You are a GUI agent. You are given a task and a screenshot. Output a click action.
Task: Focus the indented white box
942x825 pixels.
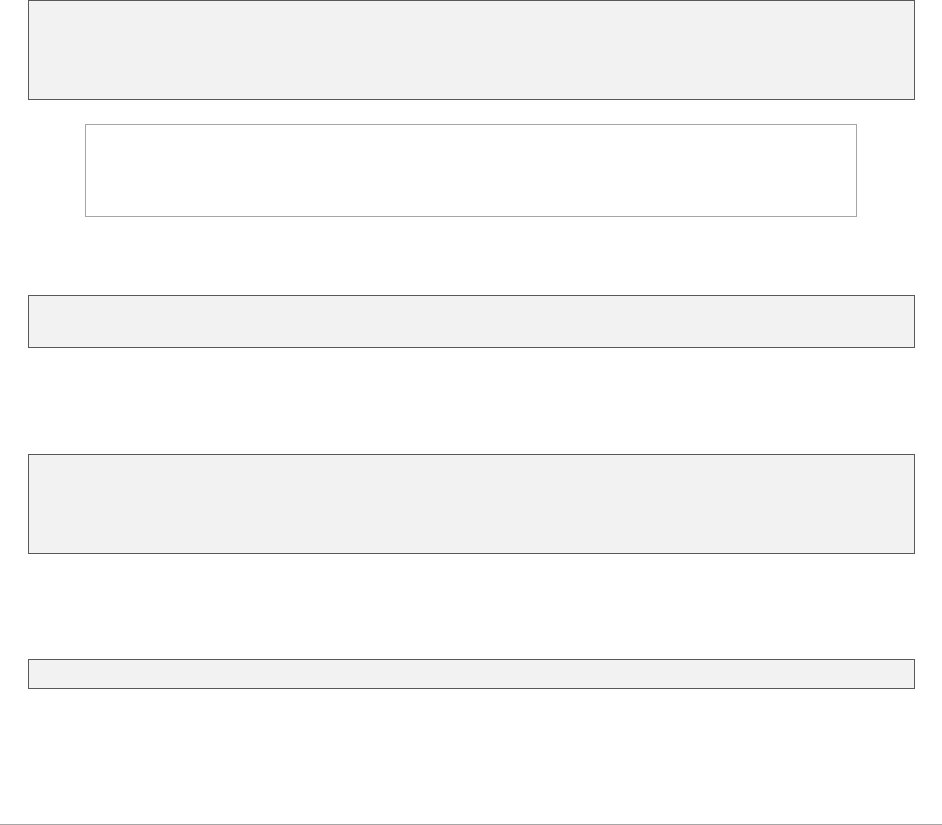471,170
